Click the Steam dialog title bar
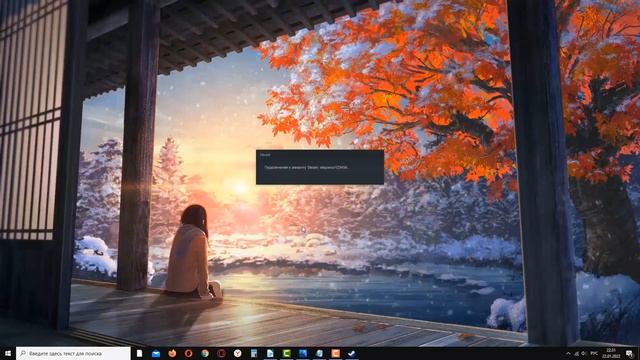This screenshot has height=360, width=640. point(320,155)
